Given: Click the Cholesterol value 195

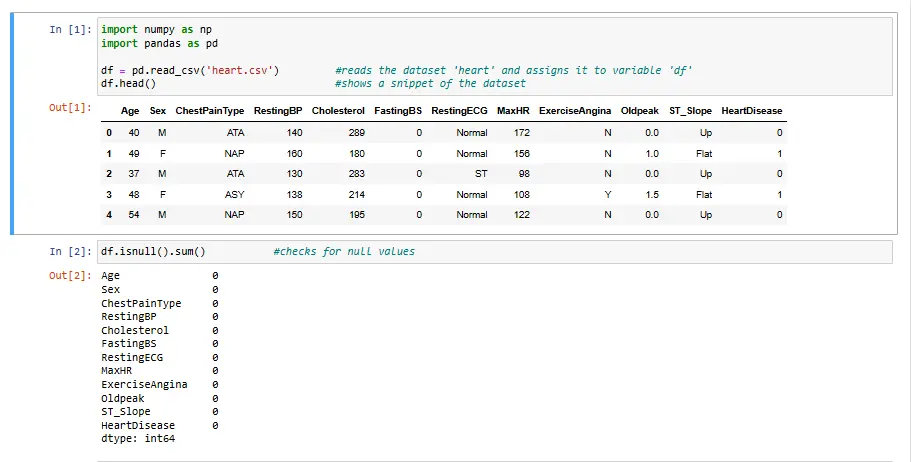Looking at the screenshot, I should [x=357, y=215].
